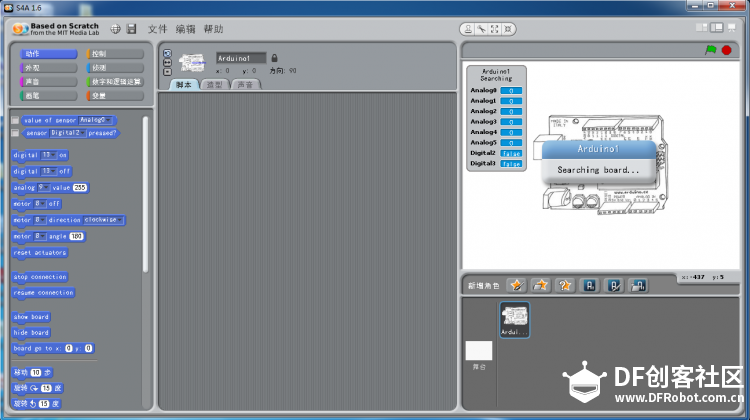Select the 外观 looks block category
Image resolution: width=750 pixels, height=420 pixels.
click(x=48, y=67)
